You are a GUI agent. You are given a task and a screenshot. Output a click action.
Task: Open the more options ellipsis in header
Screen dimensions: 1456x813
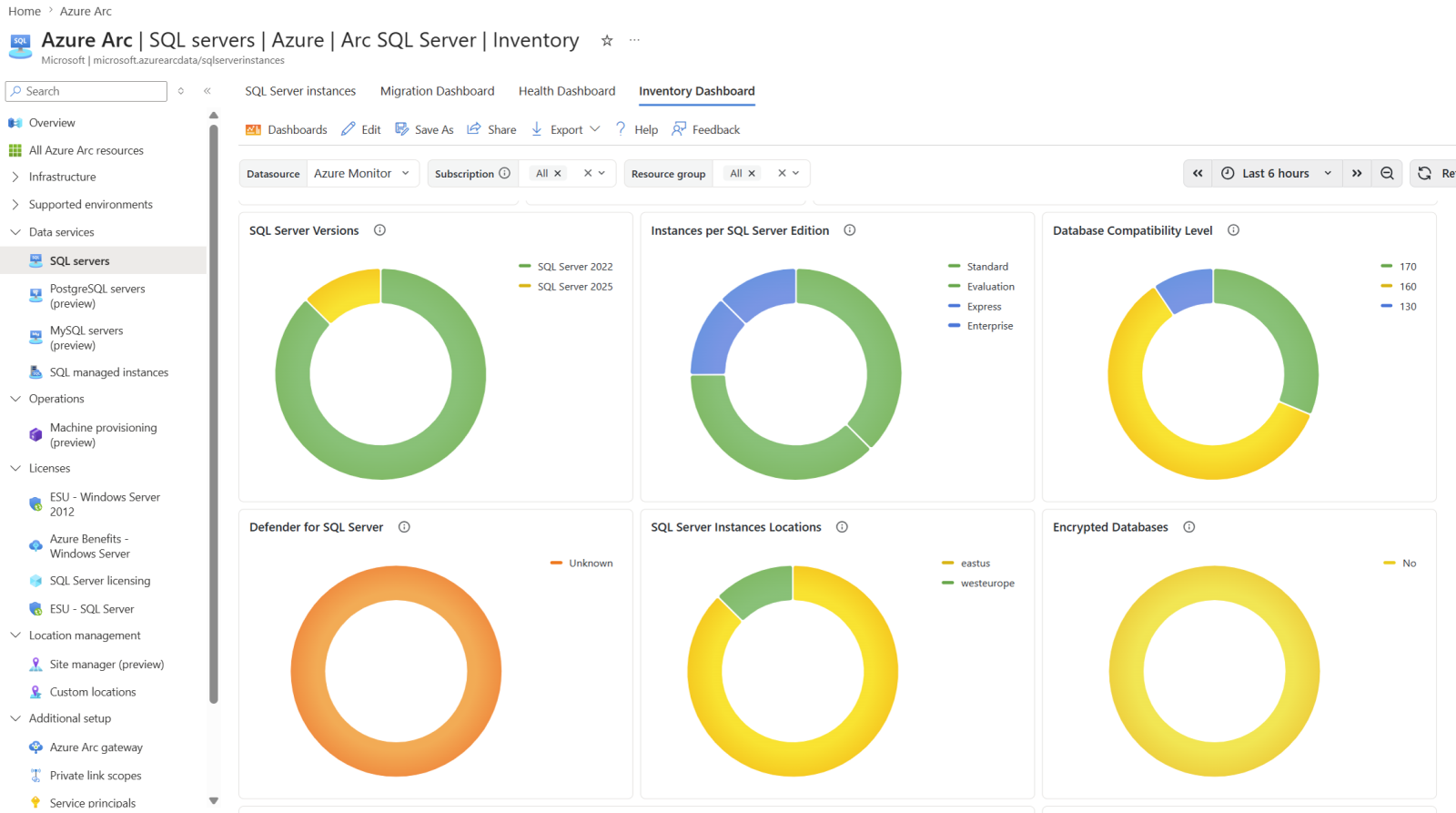(x=634, y=40)
